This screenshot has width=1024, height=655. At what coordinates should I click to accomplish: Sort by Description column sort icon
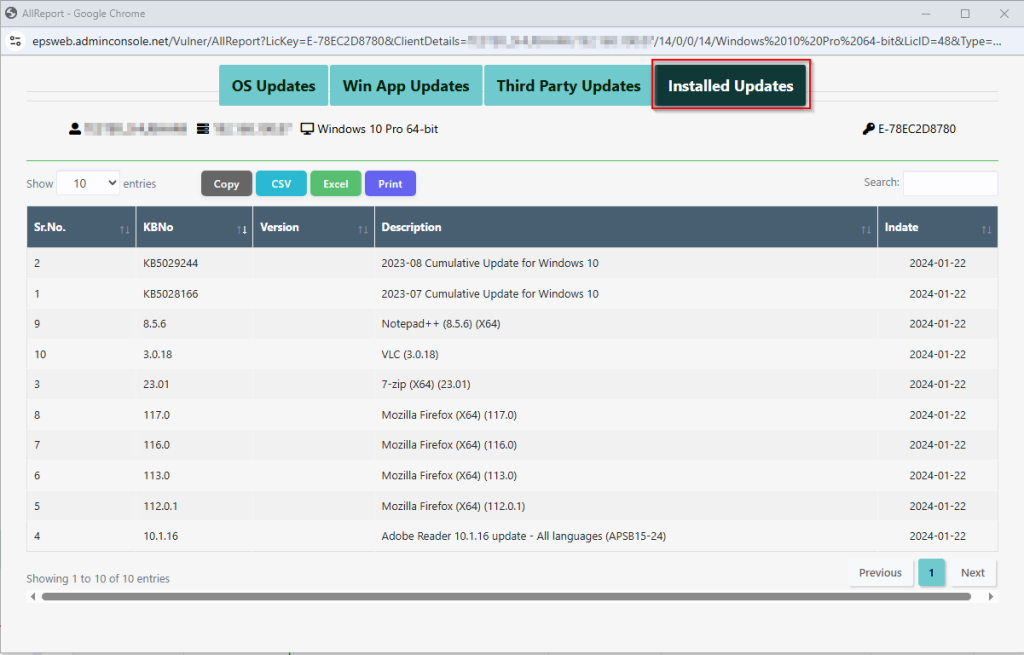(x=865, y=229)
